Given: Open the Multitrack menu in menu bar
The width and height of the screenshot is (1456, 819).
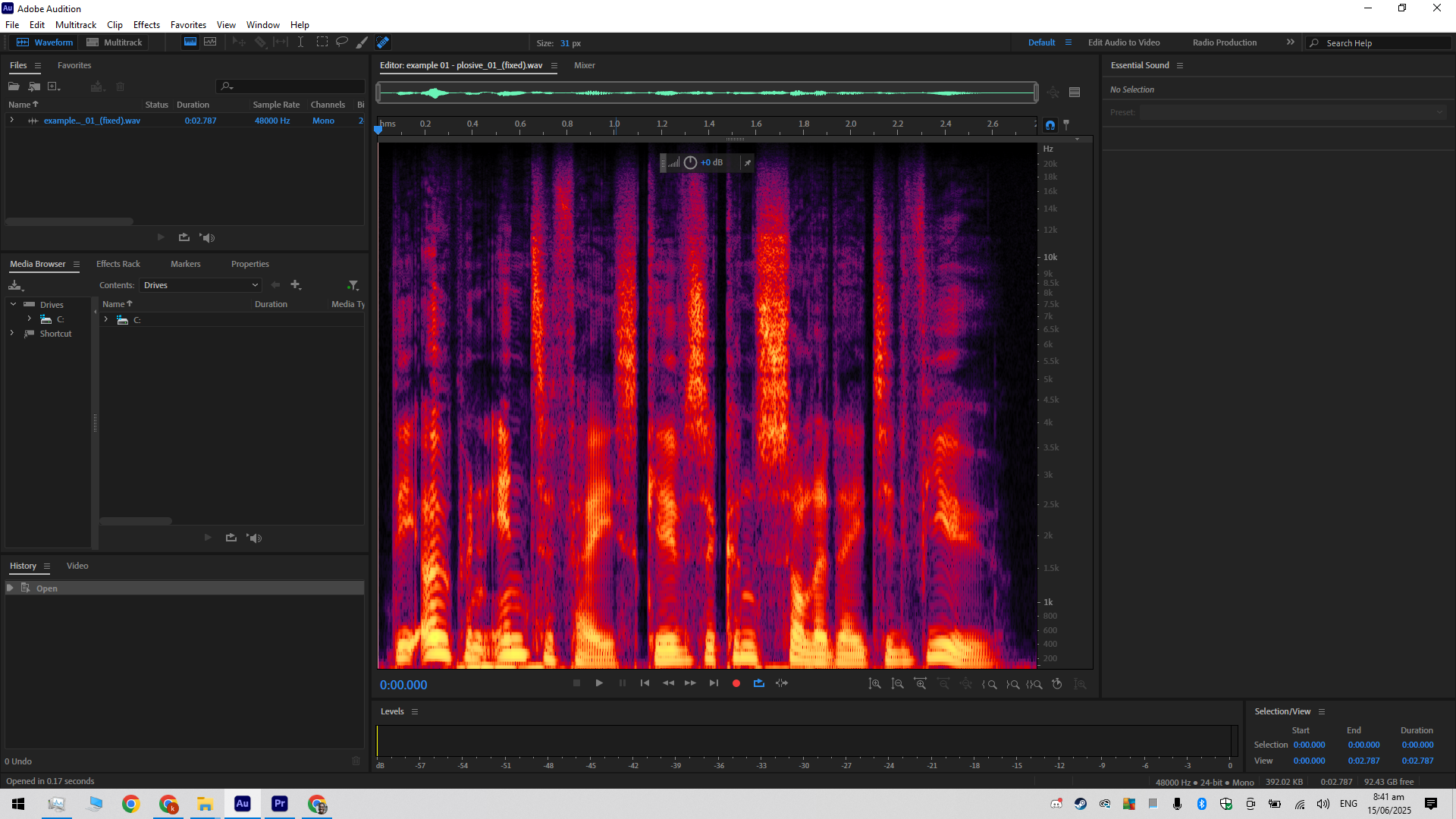Looking at the screenshot, I should point(76,25).
